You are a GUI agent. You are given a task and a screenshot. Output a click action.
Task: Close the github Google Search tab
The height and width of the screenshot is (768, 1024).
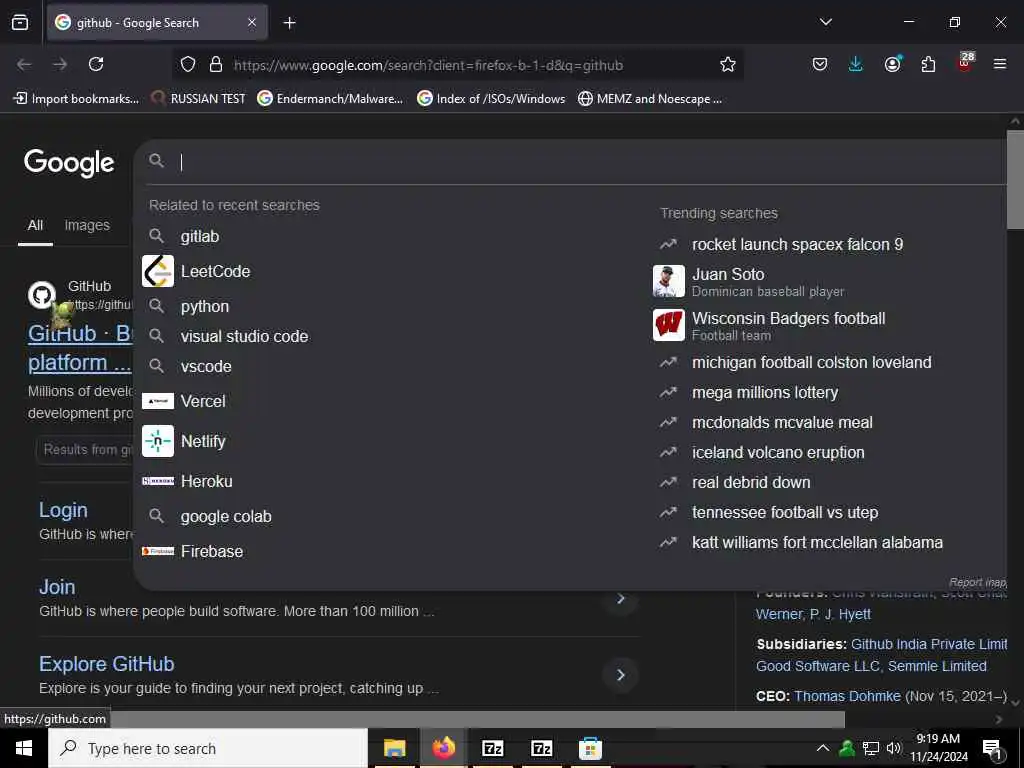point(252,22)
